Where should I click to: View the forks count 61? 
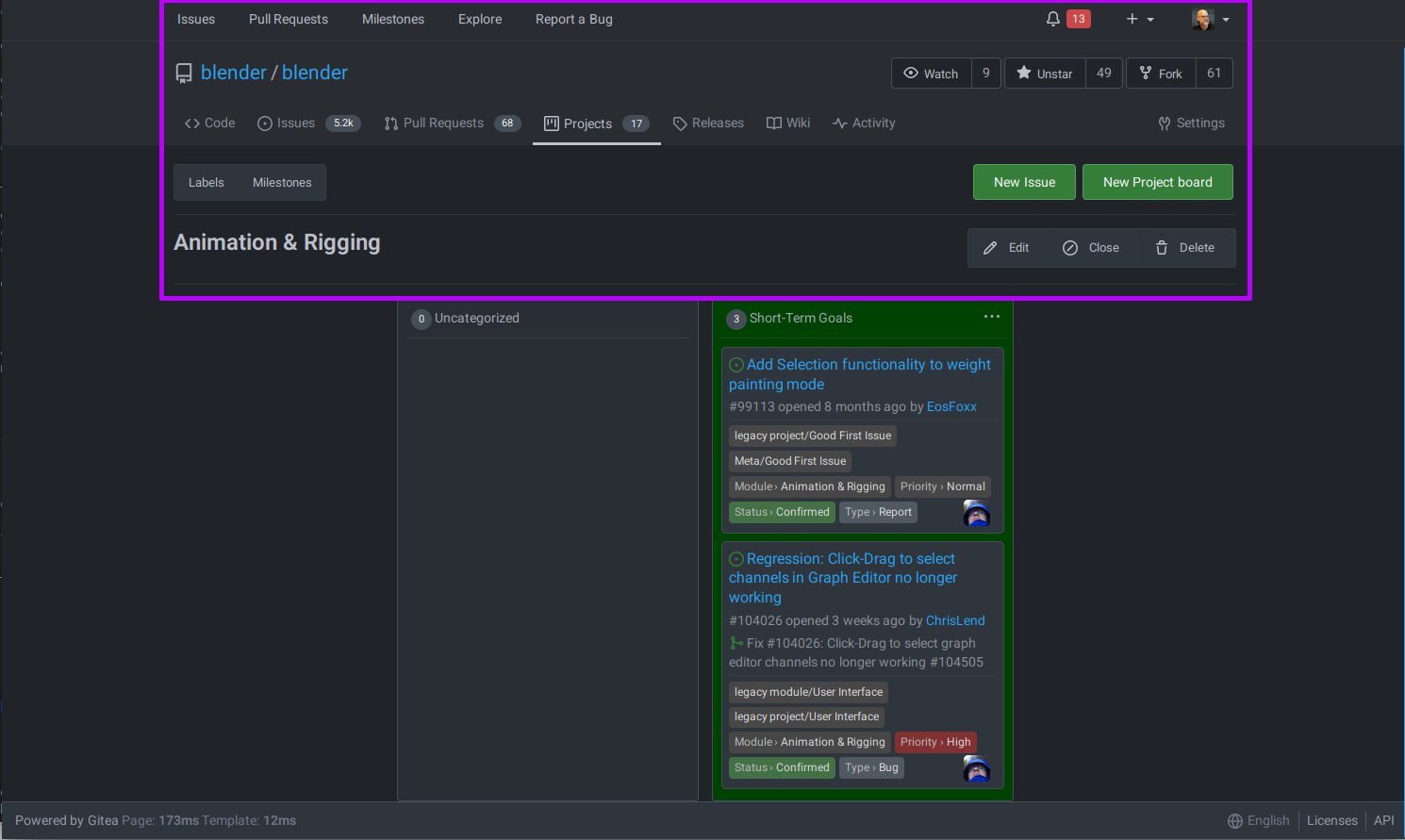(1215, 74)
